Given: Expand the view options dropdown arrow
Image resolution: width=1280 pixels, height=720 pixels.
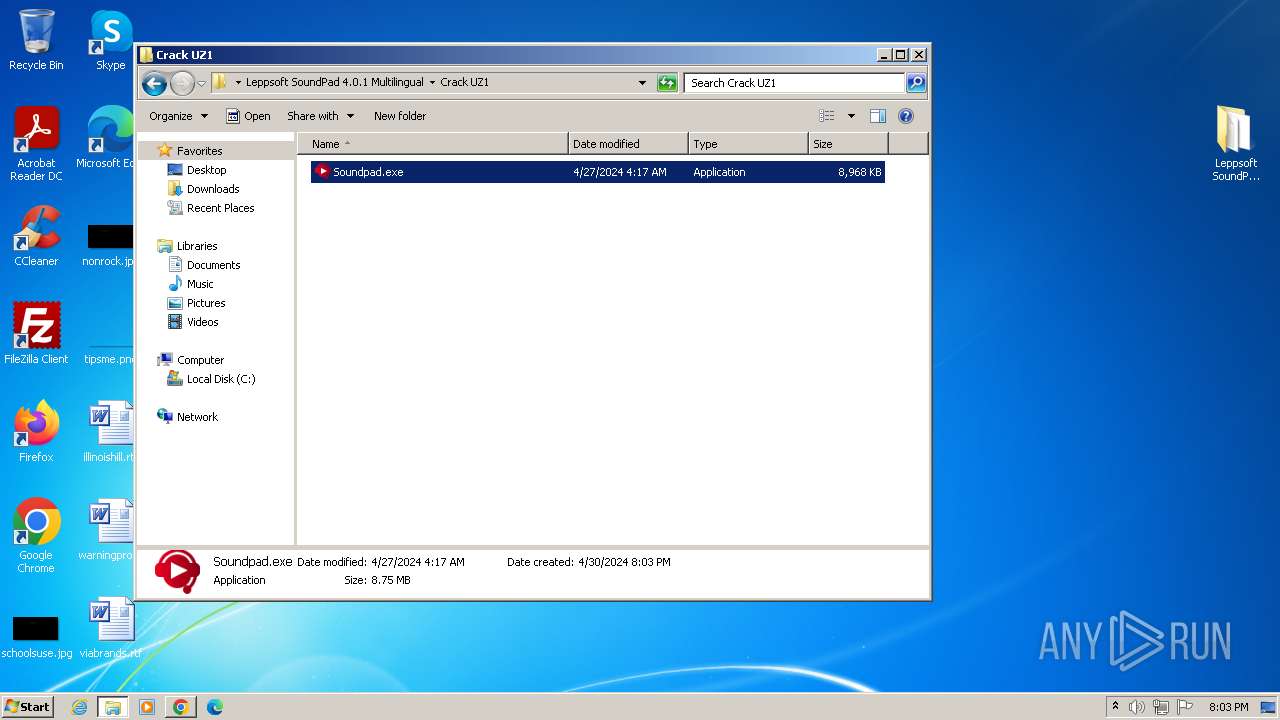Looking at the screenshot, I should [x=851, y=116].
